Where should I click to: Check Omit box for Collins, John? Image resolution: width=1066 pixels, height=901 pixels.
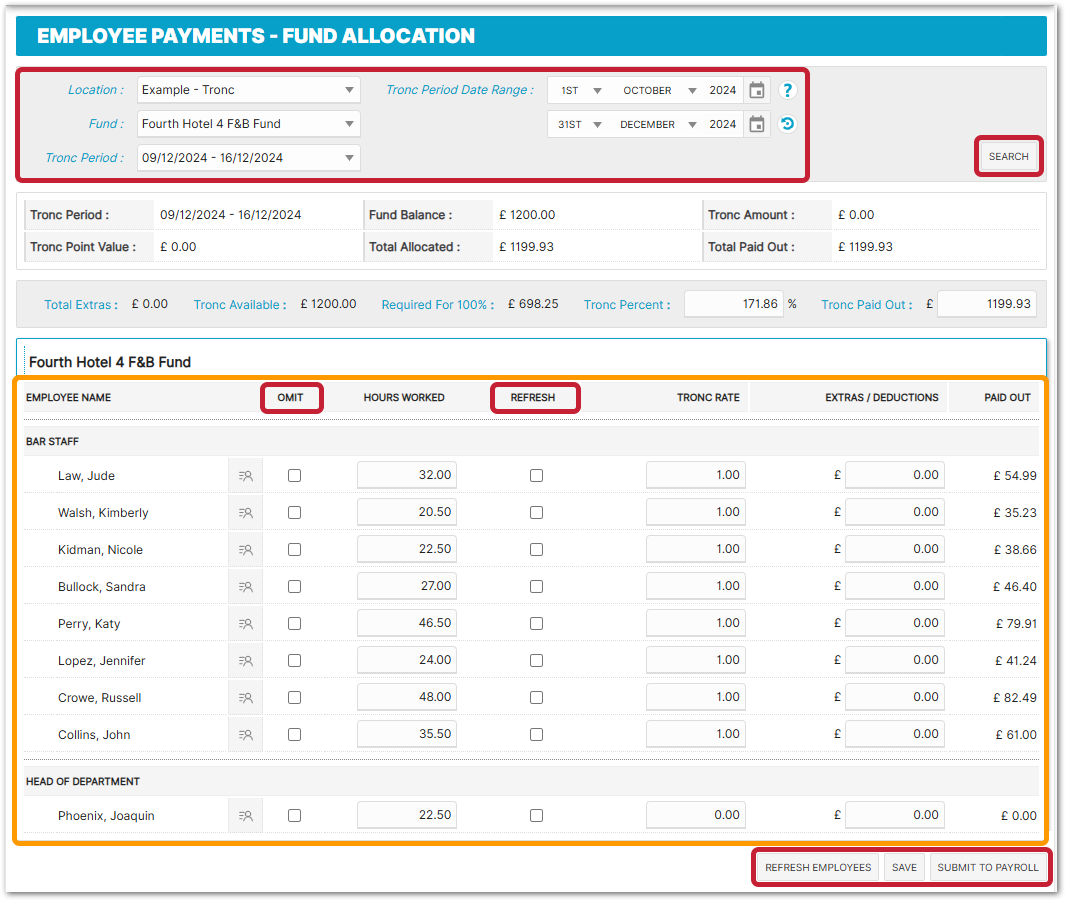(x=294, y=735)
